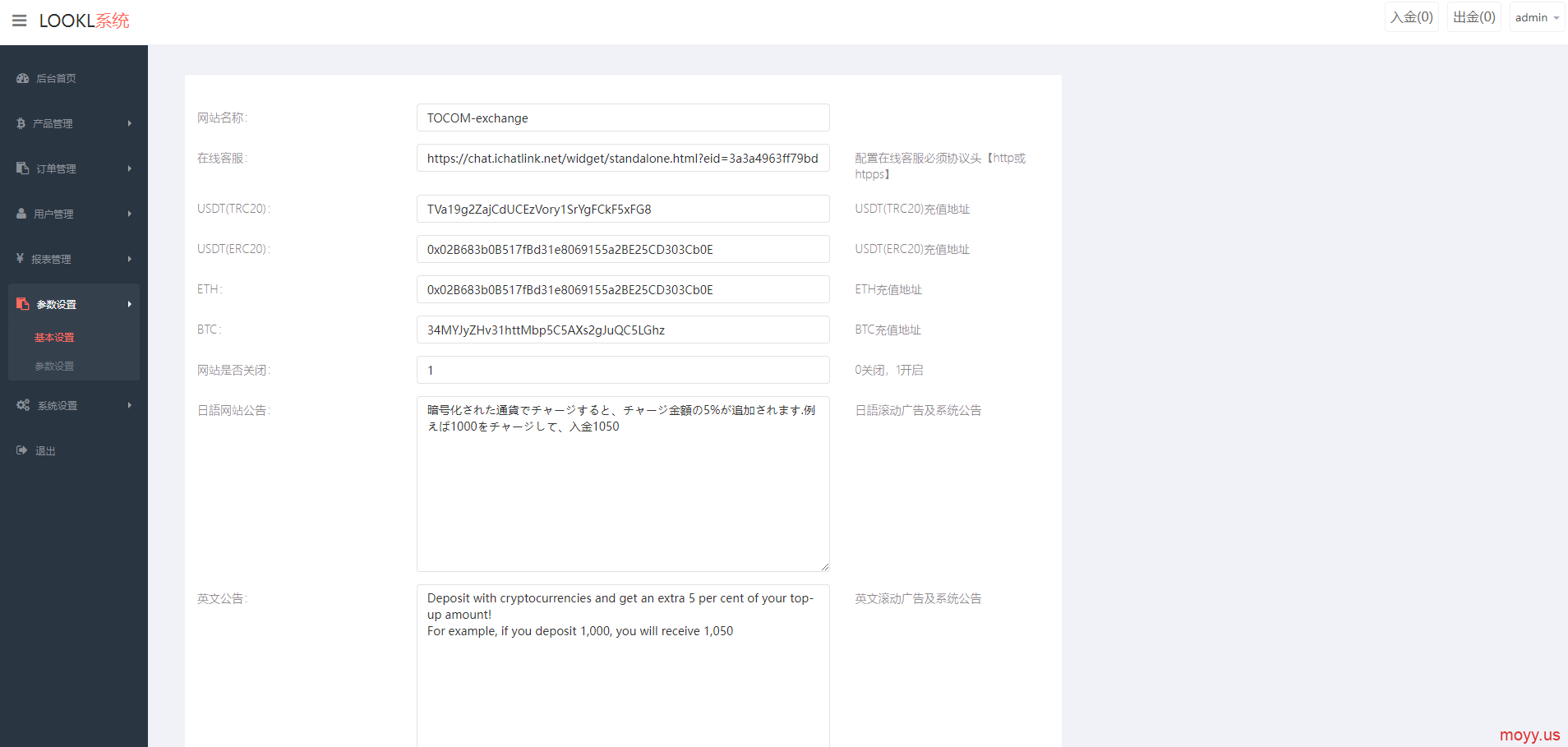This screenshot has width=1568, height=747.
Task: Click the USDT(TRC20): field label
Action: (233, 209)
